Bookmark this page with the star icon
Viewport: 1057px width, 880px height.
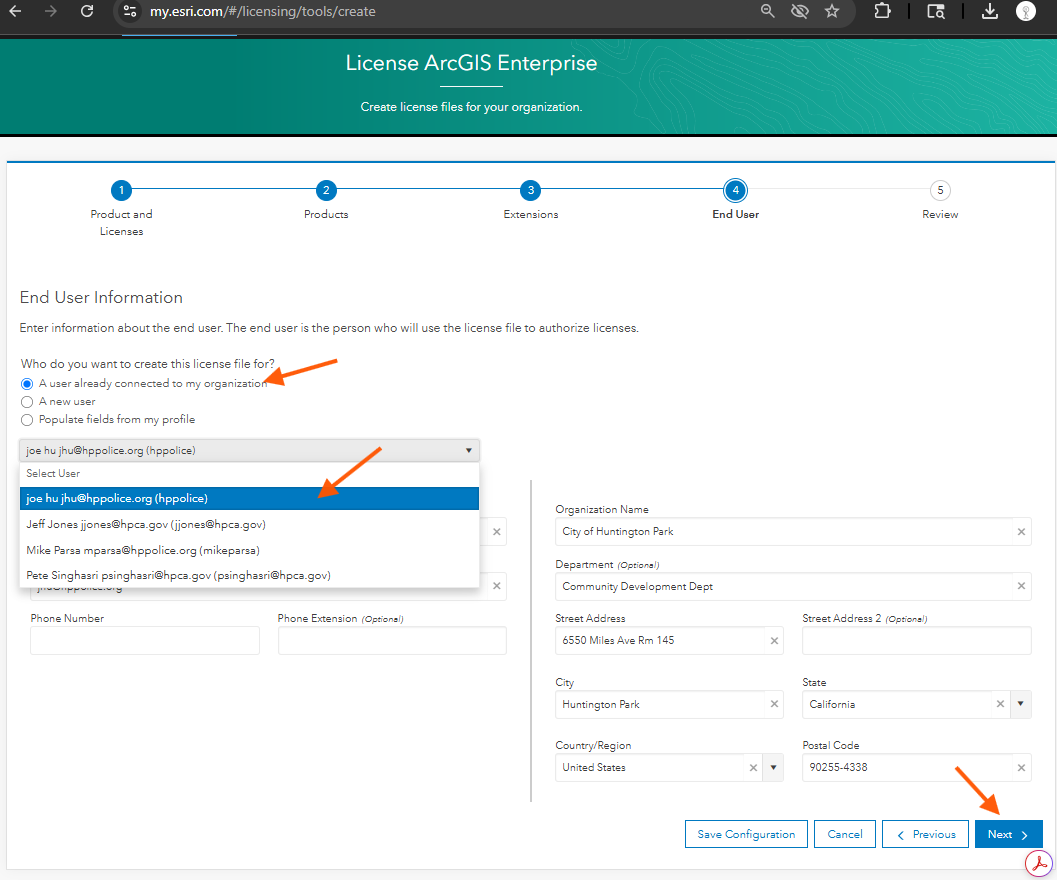tap(831, 12)
